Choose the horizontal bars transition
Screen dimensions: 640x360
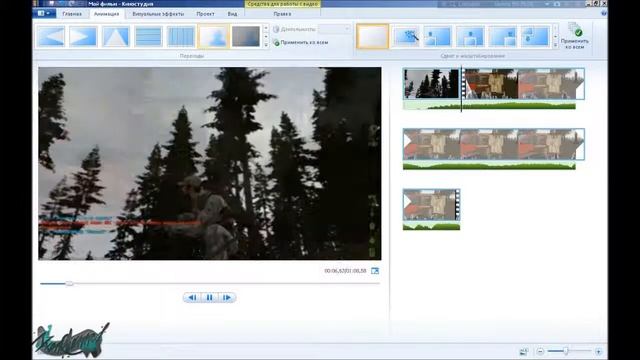point(148,36)
